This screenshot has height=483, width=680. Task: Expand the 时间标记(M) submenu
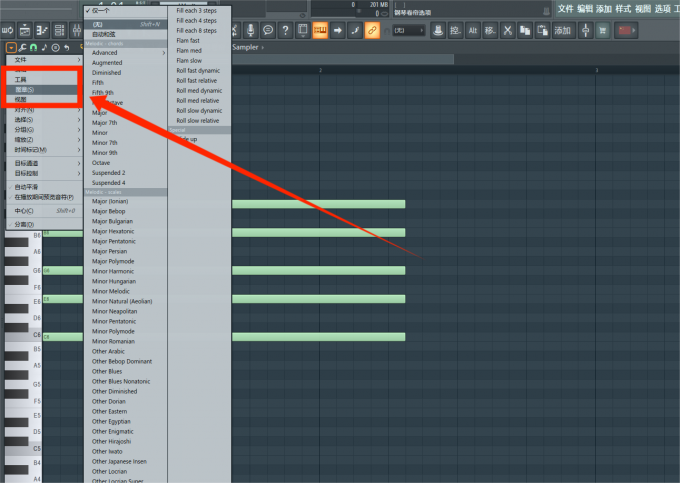[x=44, y=150]
